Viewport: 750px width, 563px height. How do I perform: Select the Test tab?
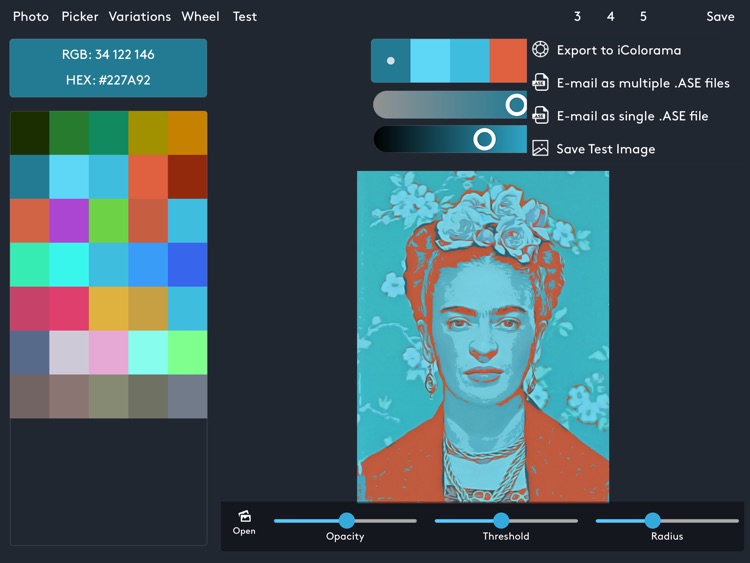pos(245,17)
